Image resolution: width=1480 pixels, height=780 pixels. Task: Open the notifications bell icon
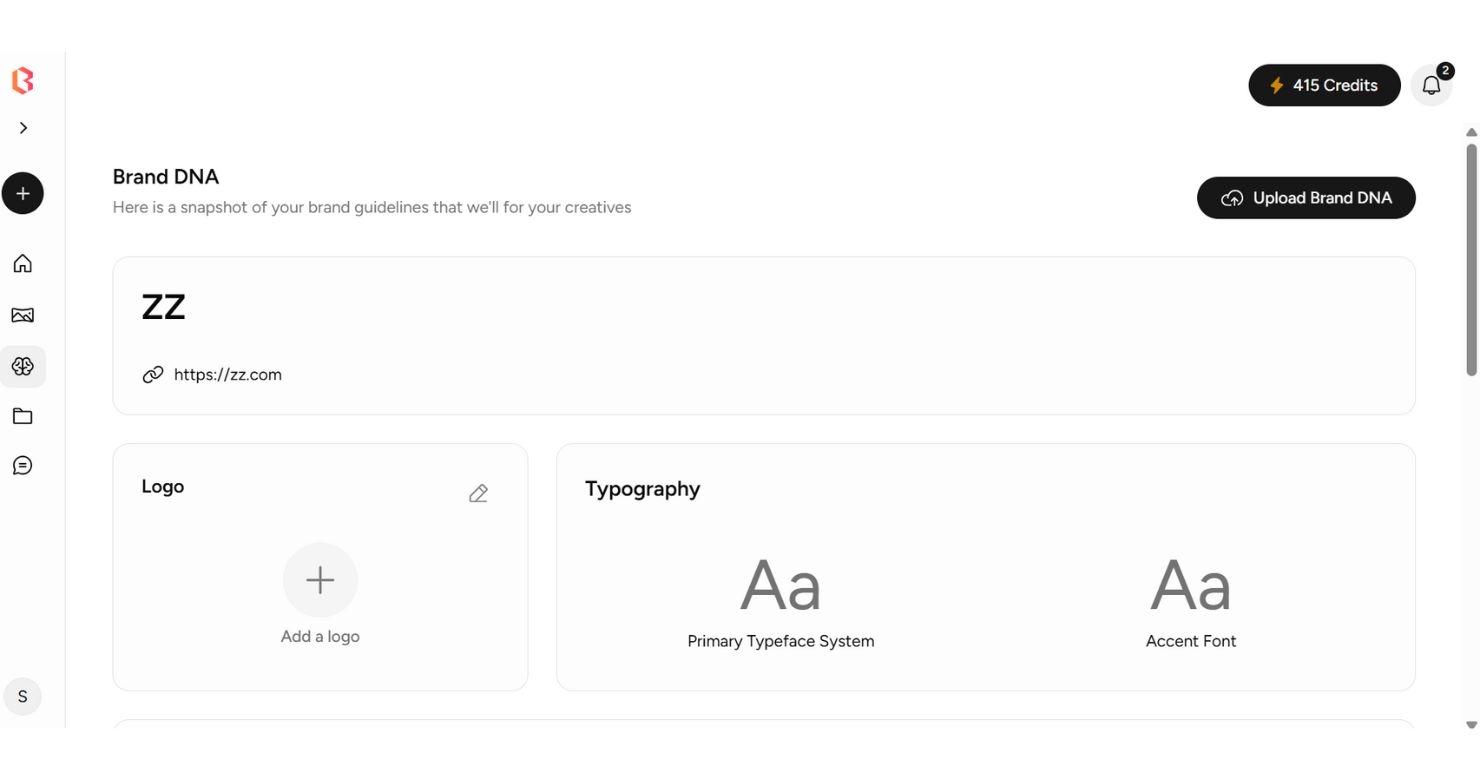[1432, 85]
